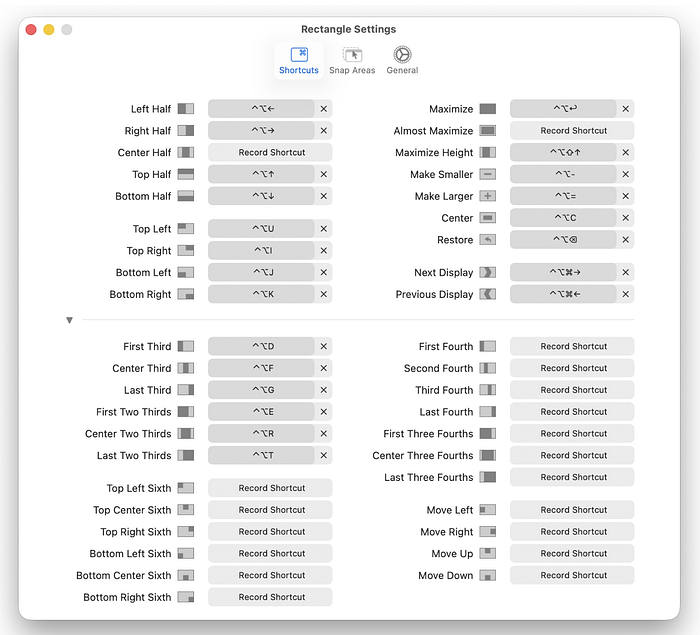Edit the Bottom Half shortcut field
700x635 pixels.
[x=261, y=196]
